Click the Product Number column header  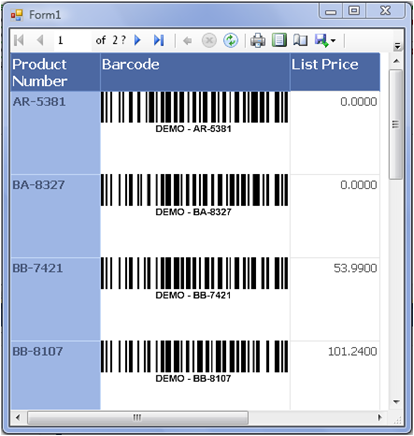[55, 72]
